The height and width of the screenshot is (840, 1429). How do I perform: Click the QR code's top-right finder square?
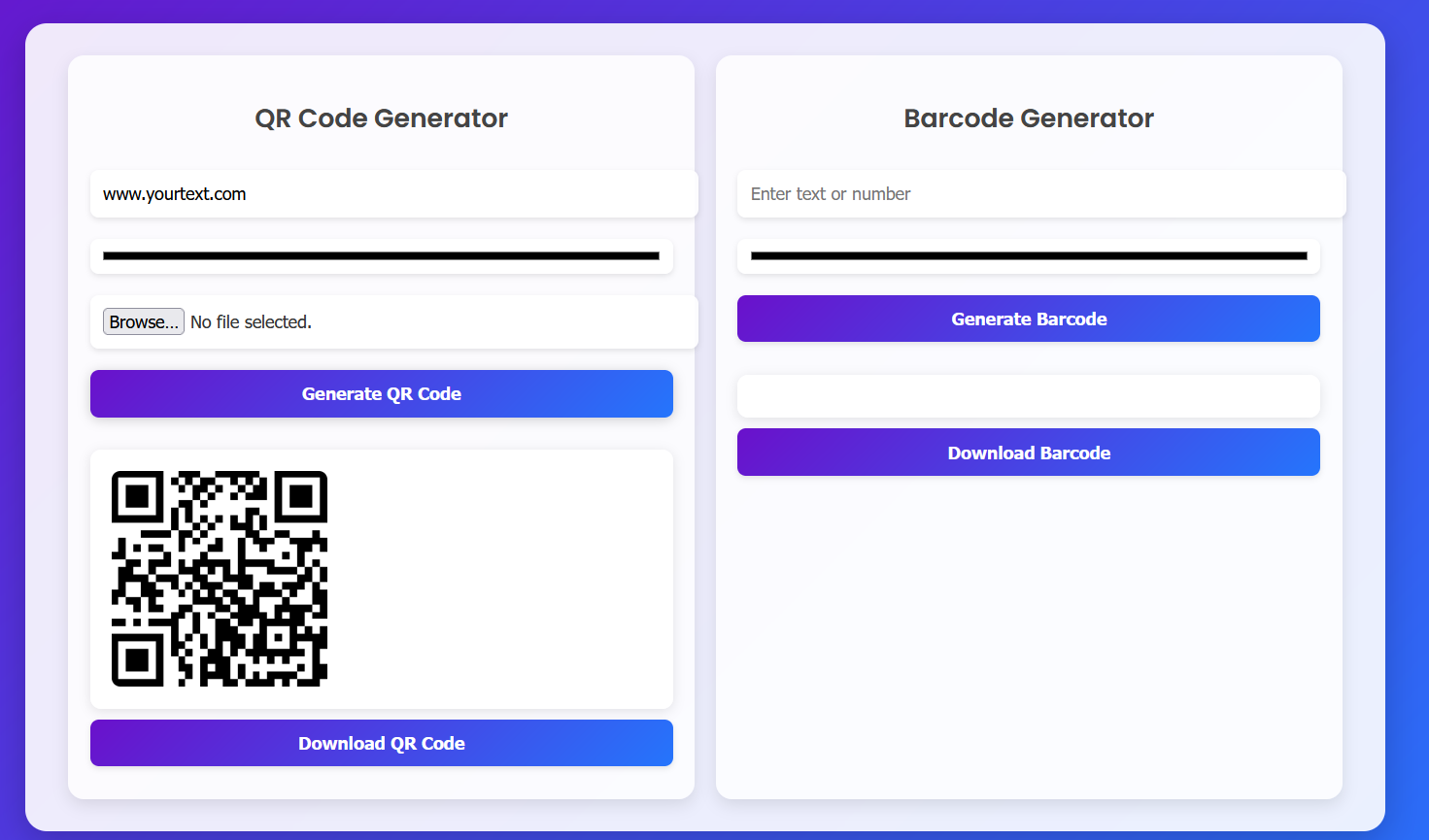[x=301, y=496]
